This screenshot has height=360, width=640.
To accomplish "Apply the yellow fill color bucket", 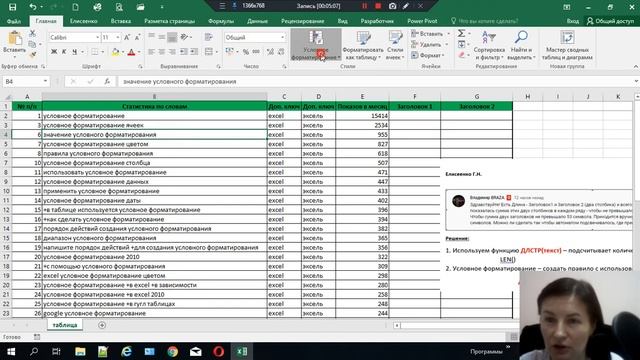I will tap(116, 52).
